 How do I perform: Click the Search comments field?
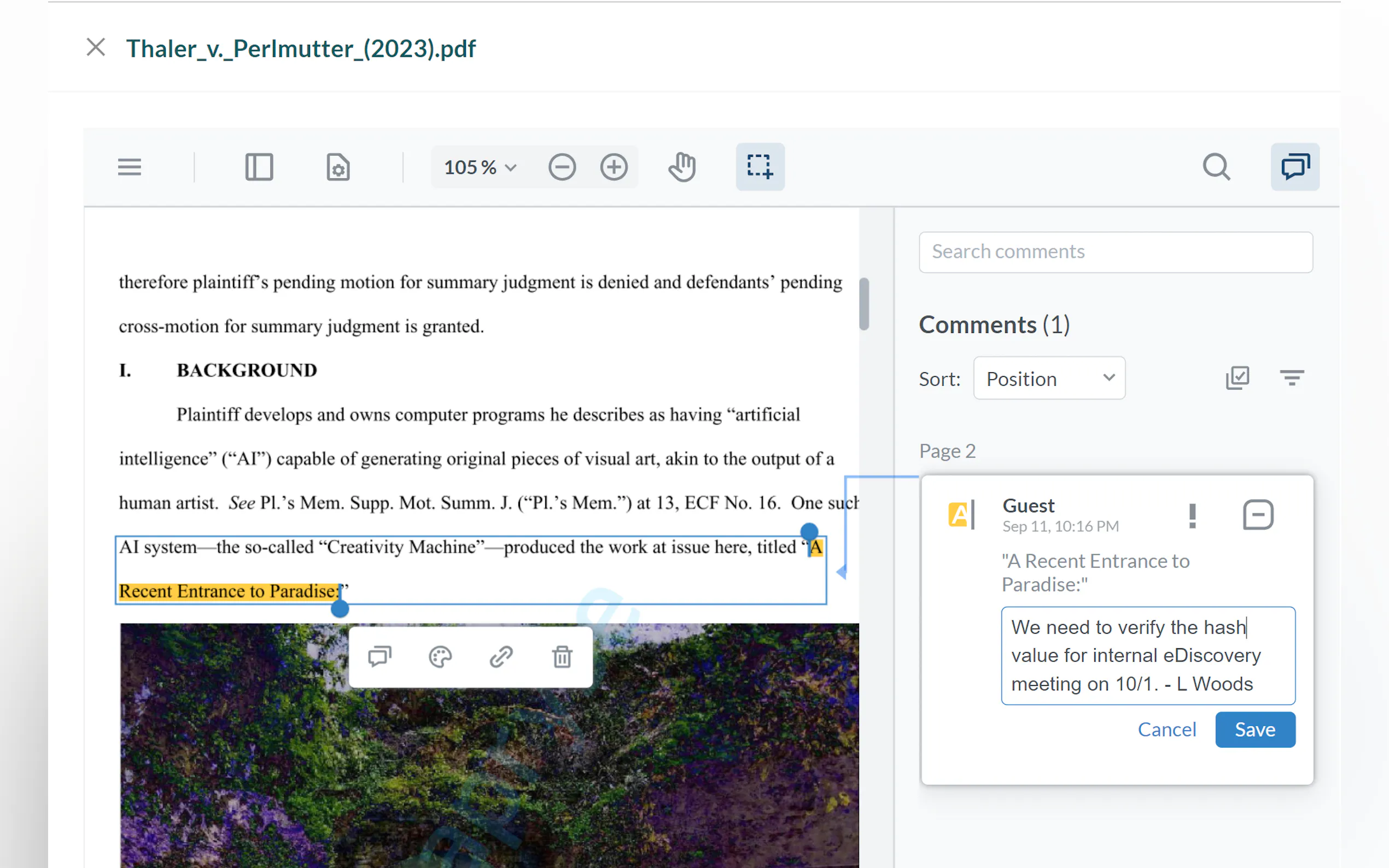1115,252
